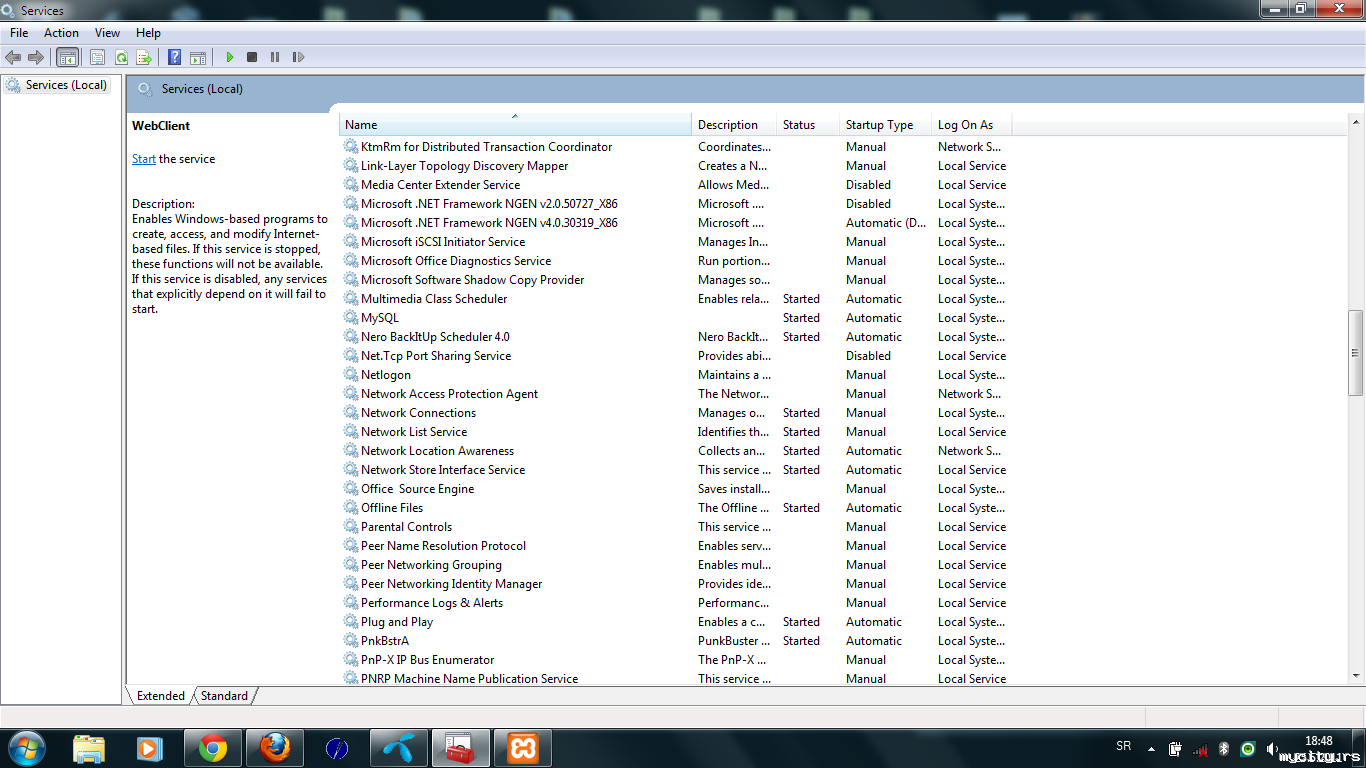Pause the service from the toolbar
Screen dimensions: 1366x768
click(x=275, y=57)
